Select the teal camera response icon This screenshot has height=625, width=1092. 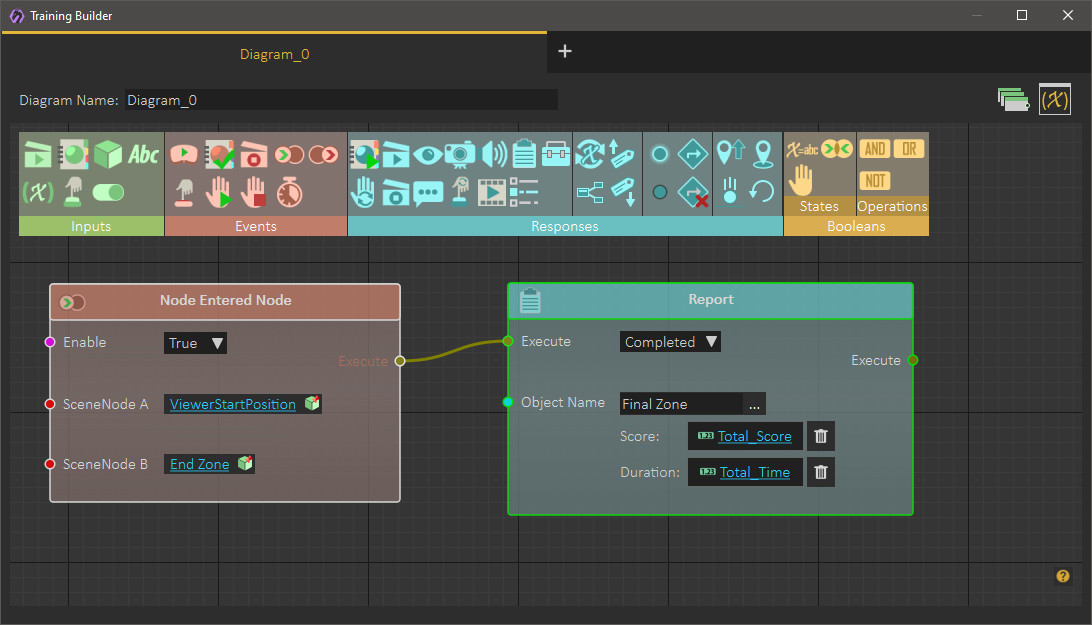point(460,155)
